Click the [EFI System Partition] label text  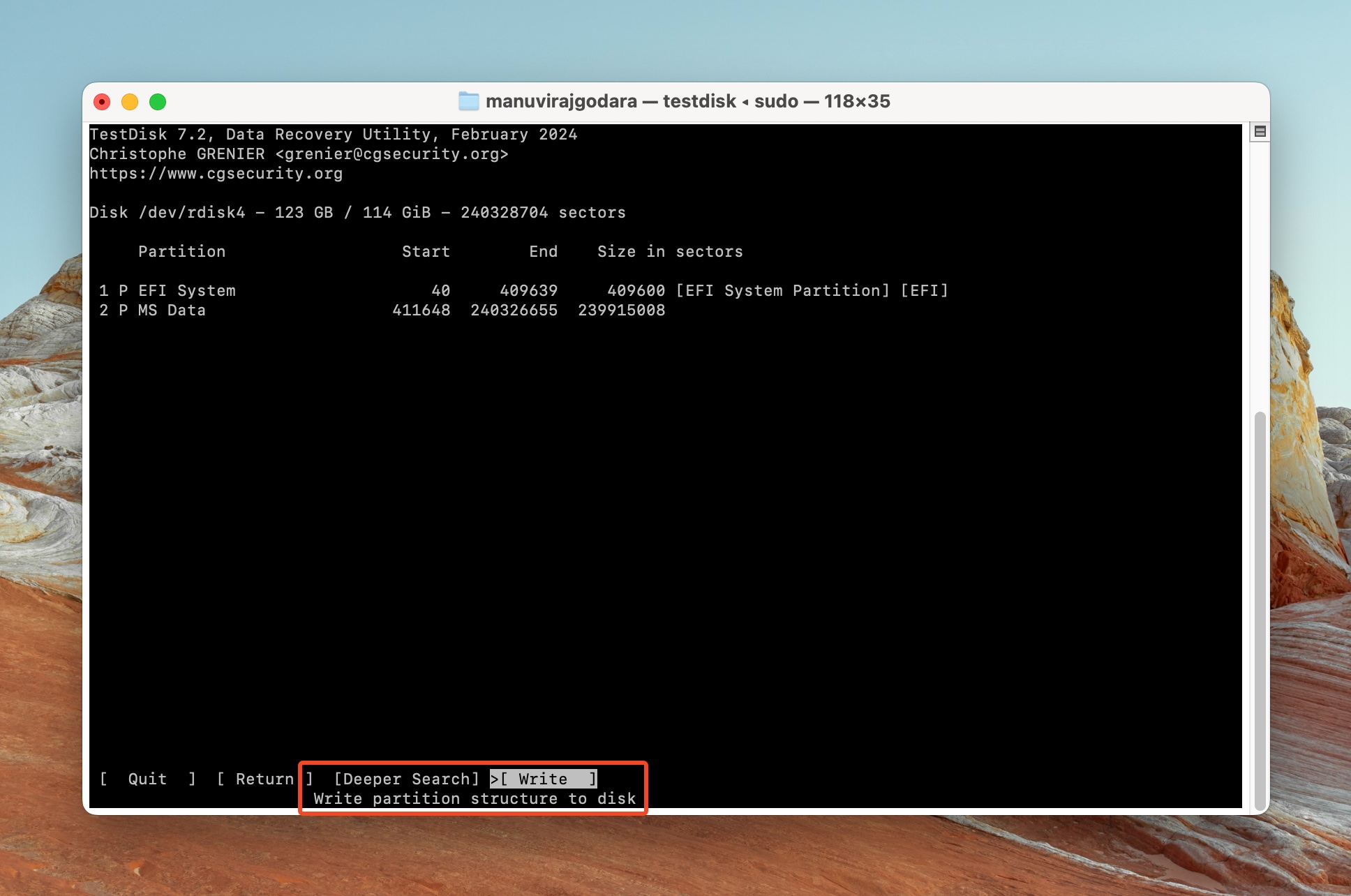click(x=782, y=290)
